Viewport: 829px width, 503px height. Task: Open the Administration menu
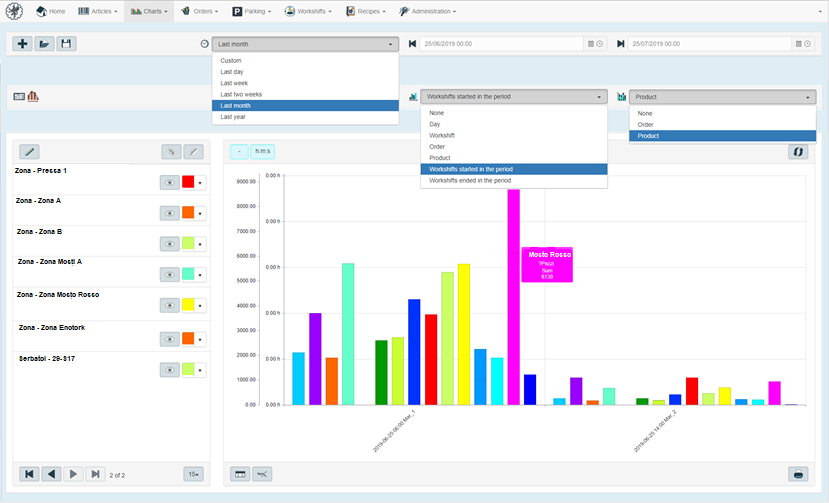coord(428,11)
